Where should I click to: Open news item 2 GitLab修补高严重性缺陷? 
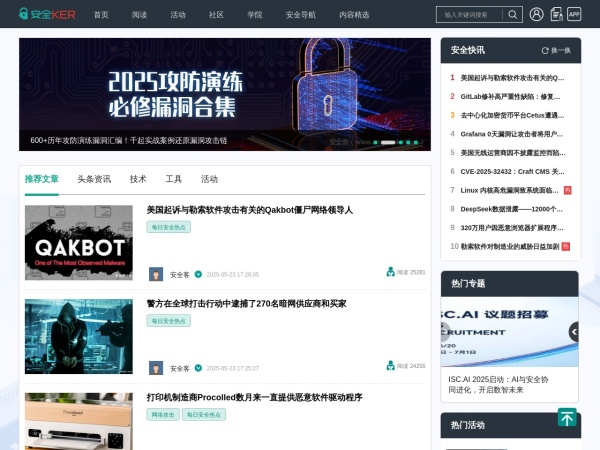[510, 96]
